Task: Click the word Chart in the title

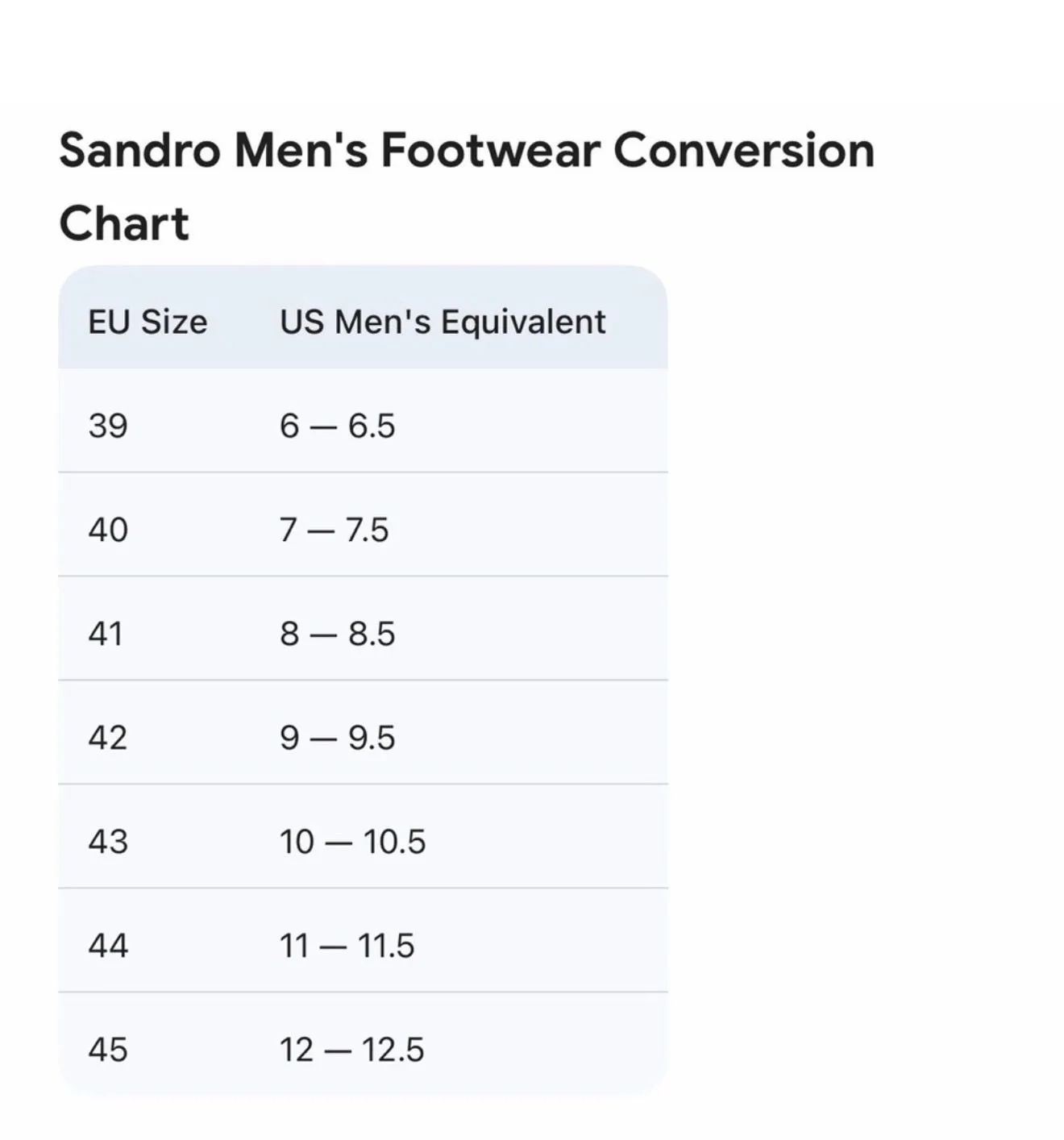Action: 124,223
